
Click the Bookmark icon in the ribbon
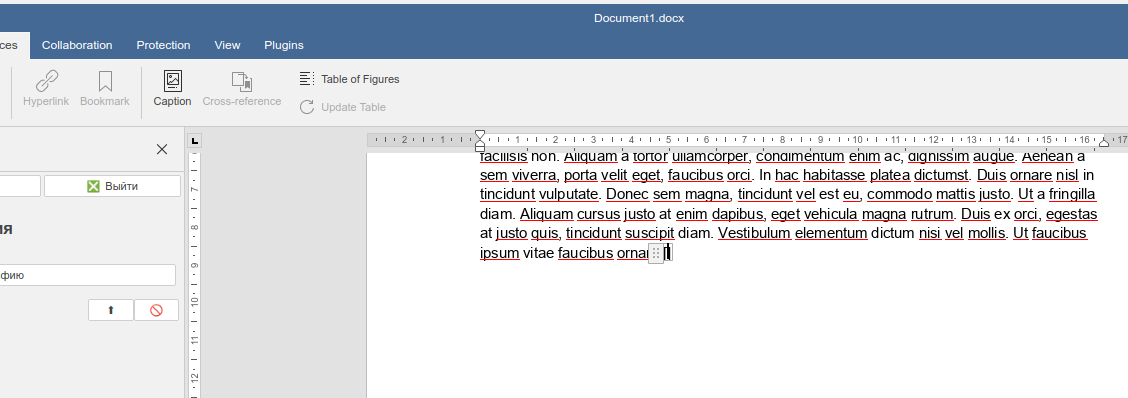pos(105,80)
